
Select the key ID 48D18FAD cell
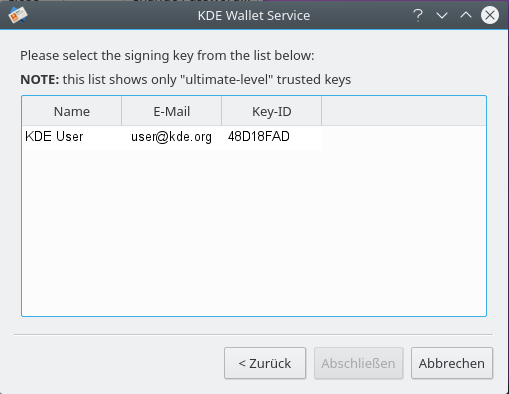tap(259, 137)
